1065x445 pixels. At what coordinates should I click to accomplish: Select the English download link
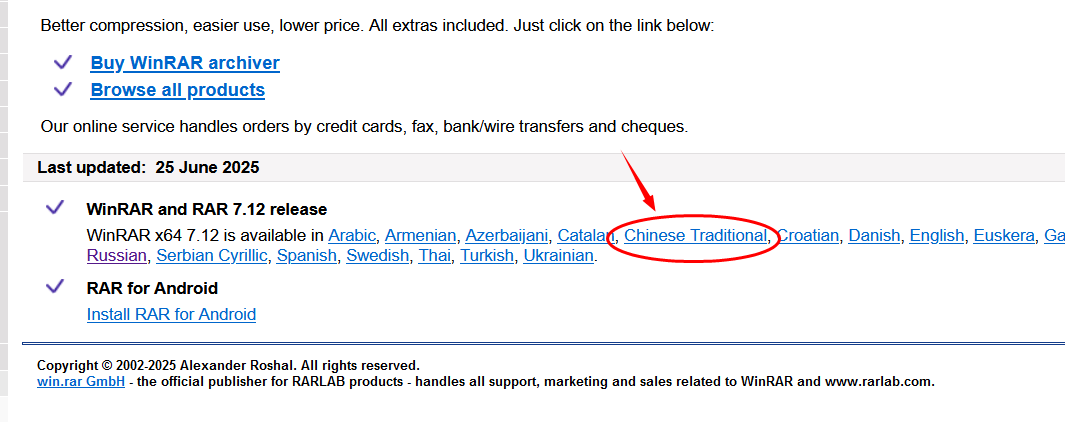[x=936, y=236]
